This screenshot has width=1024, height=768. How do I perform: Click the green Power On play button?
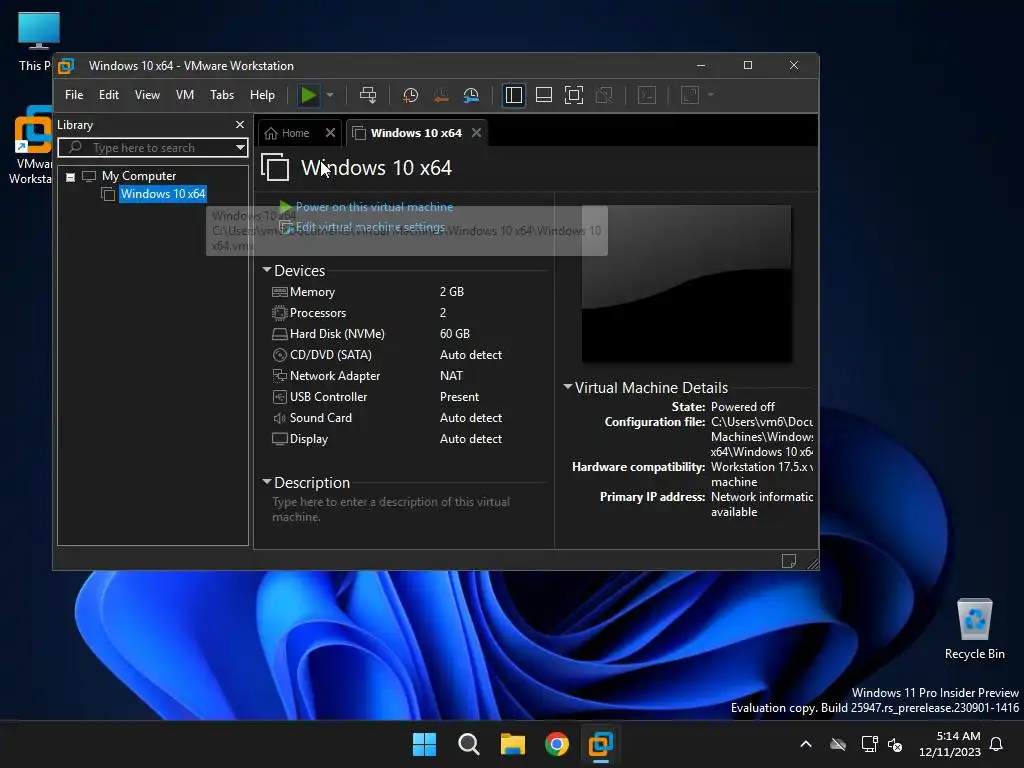pyautogui.click(x=308, y=95)
